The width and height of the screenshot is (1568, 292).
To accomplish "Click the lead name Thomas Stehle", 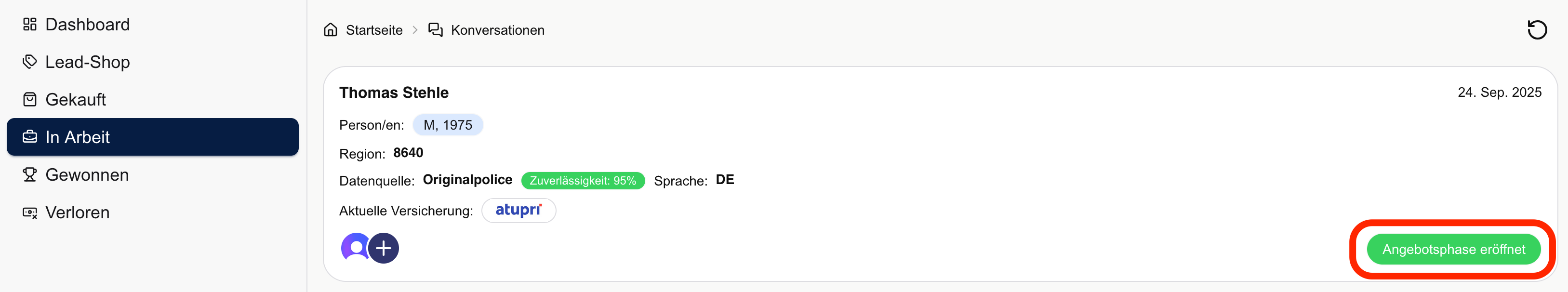I will click(394, 93).
